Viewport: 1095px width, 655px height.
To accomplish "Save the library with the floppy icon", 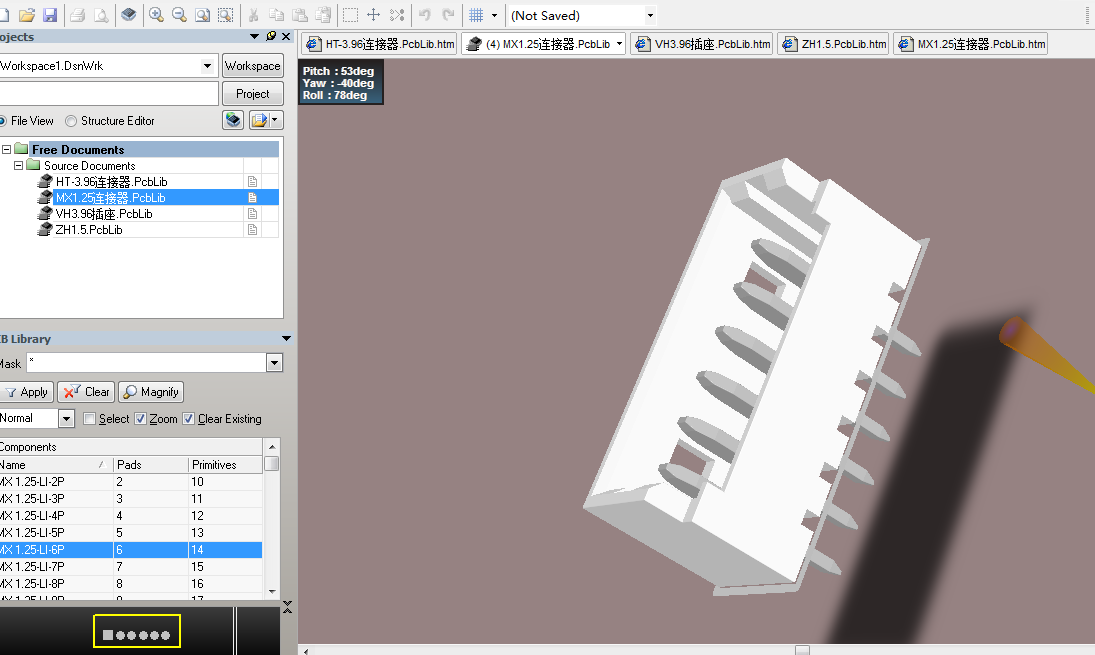I will [50, 15].
